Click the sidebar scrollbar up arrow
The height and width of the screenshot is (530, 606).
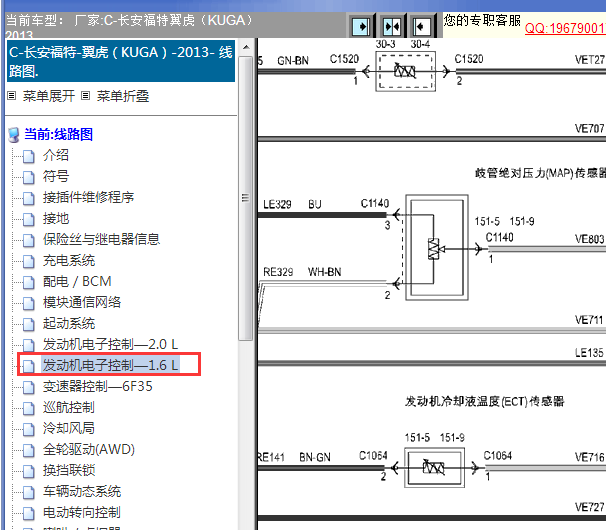pos(246,48)
